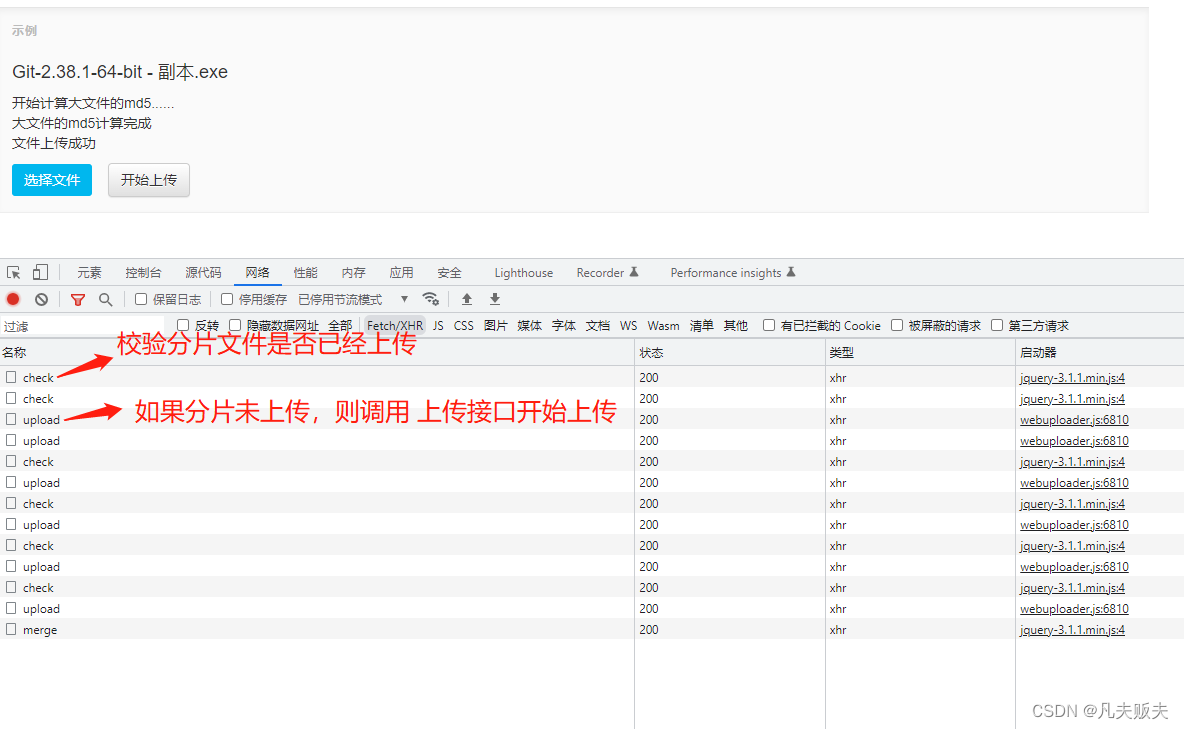Viewport: 1184px width, 729px height.
Task: Click the 选择文件 button
Action: pos(52,180)
